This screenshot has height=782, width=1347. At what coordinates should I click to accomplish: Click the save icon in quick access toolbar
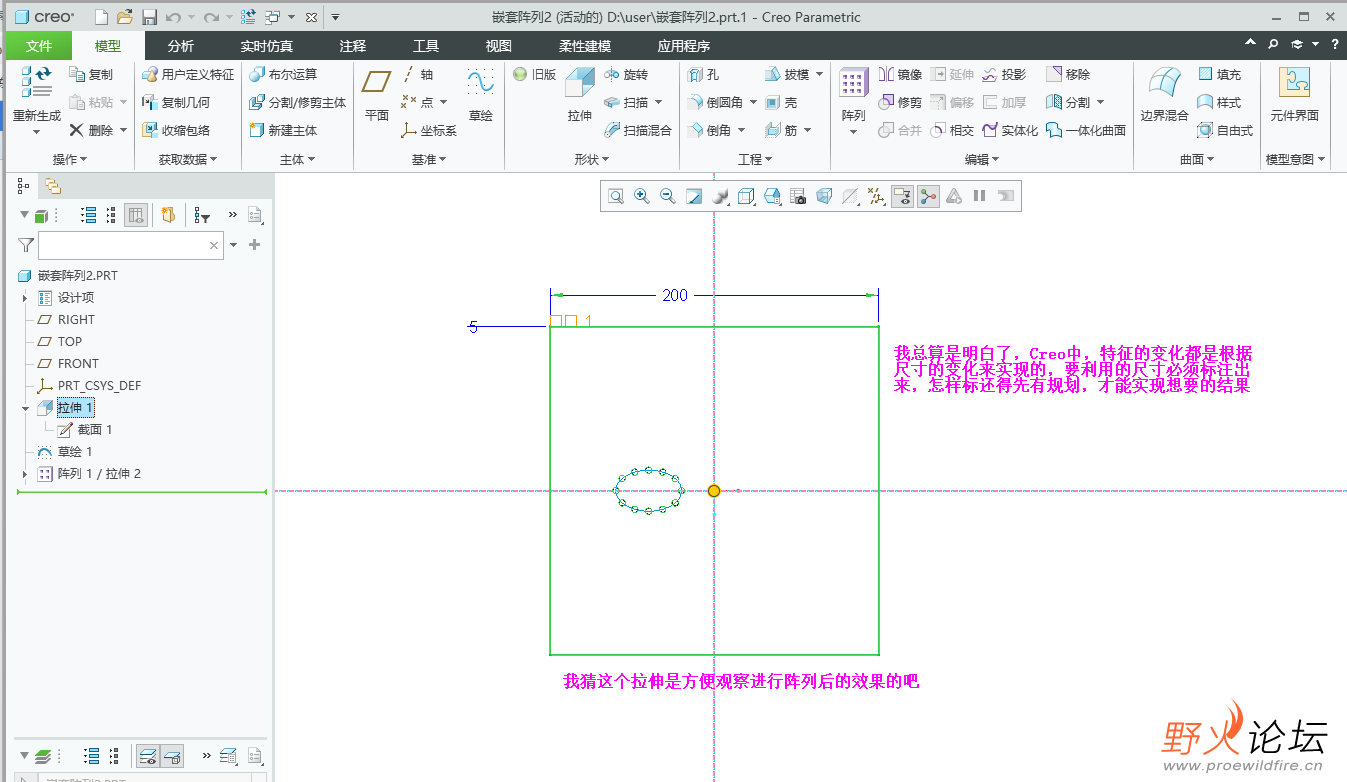pyautogui.click(x=149, y=17)
